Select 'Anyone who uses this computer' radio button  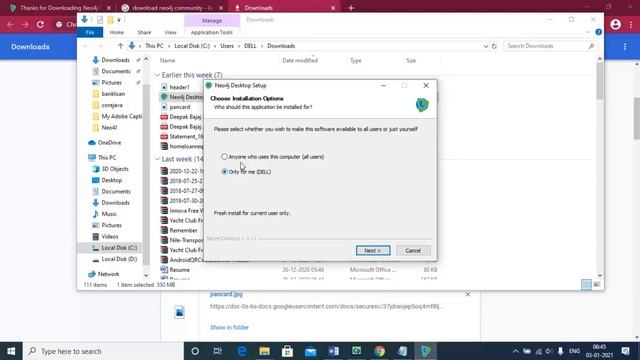pyautogui.click(x=224, y=157)
